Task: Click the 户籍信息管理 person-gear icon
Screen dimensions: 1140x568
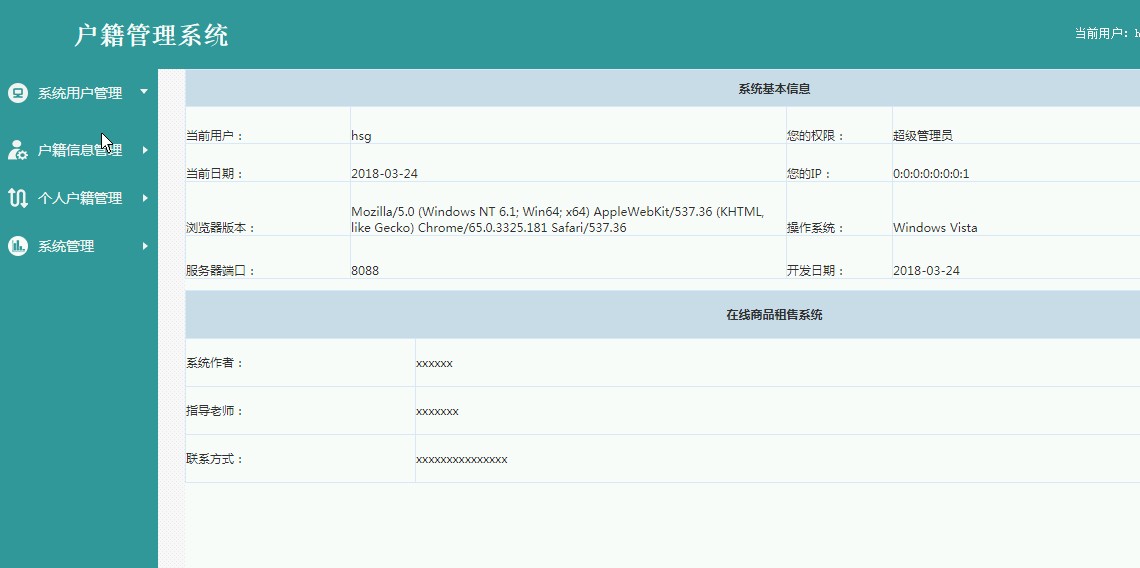Action: click(17, 151)
